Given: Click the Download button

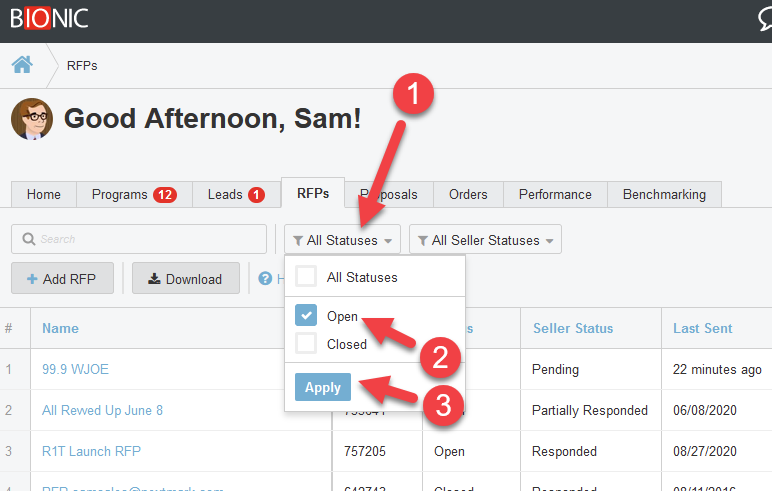Looking at the screenshot, I should coord(185,279).
